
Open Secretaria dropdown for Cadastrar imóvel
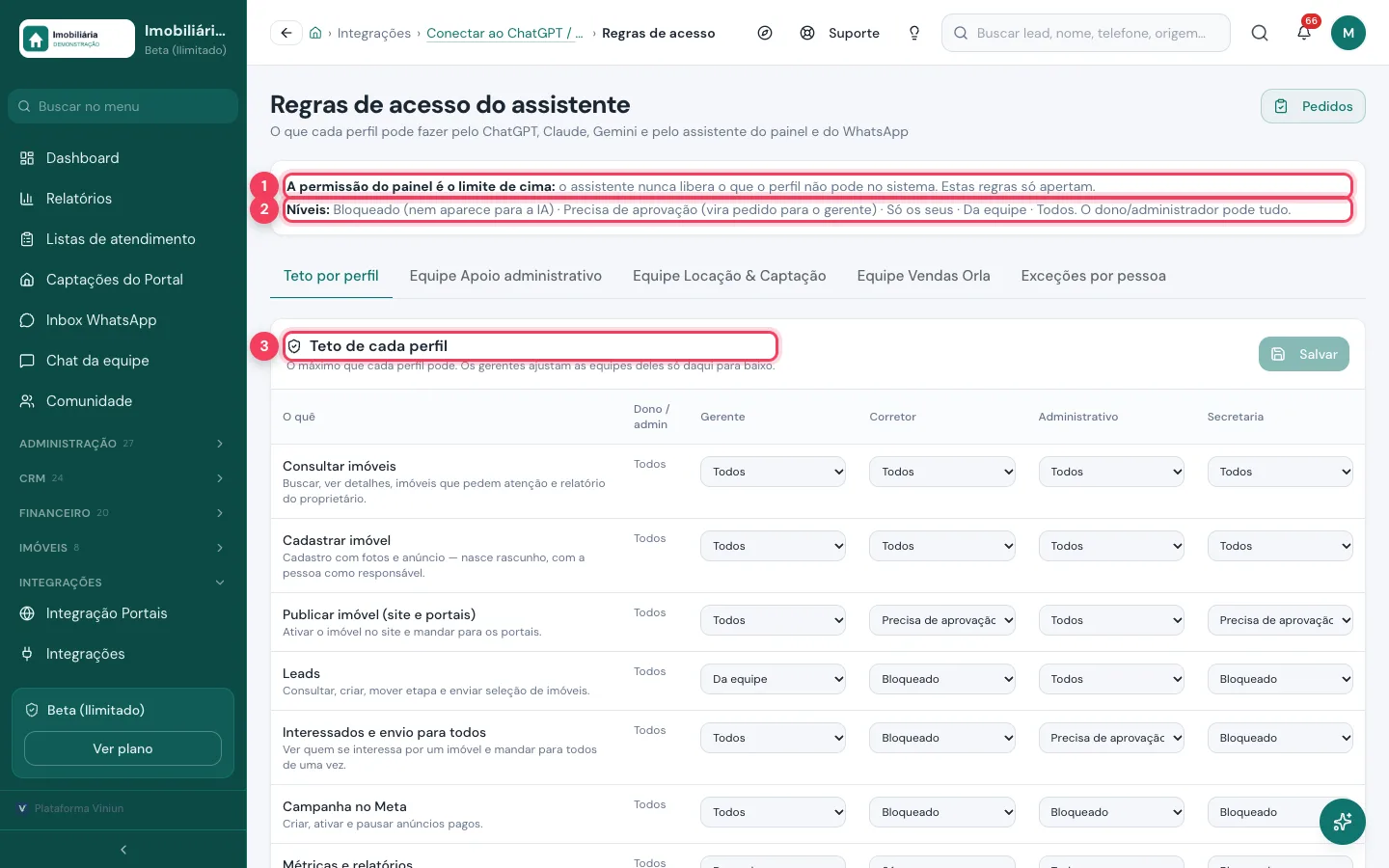pos(1280,546)
